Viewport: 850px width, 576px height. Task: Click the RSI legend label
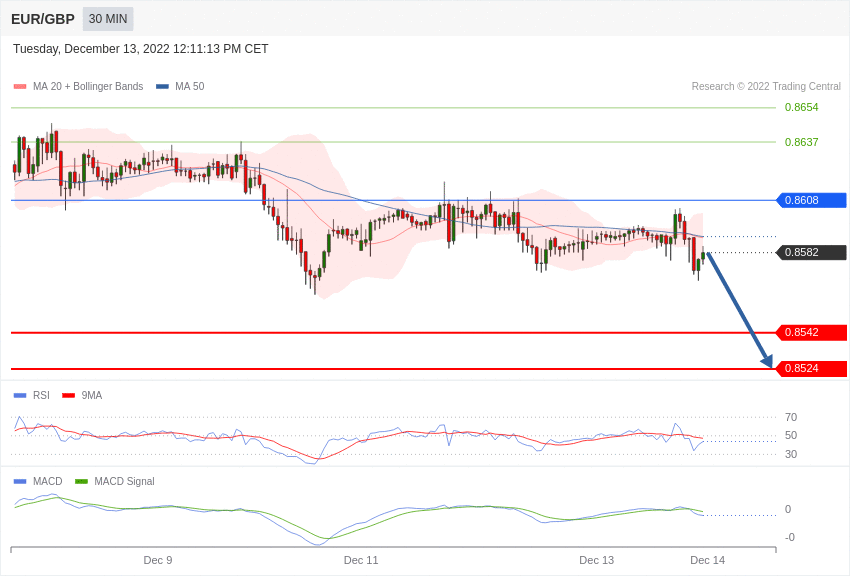pyautogui.click(x=41, y=396)
